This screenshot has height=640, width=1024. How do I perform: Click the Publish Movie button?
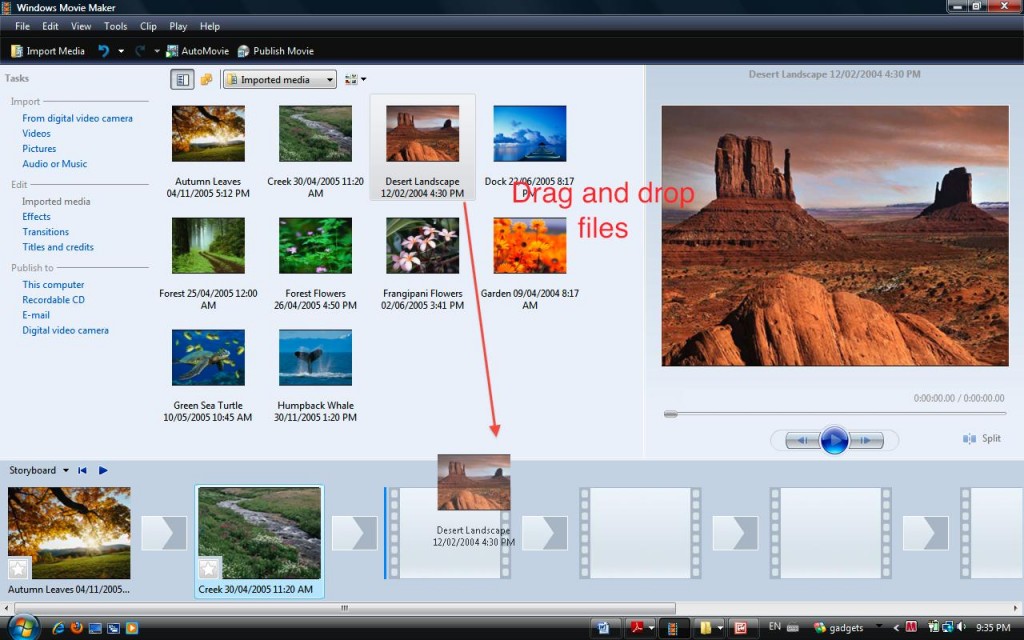pos(276,51)
